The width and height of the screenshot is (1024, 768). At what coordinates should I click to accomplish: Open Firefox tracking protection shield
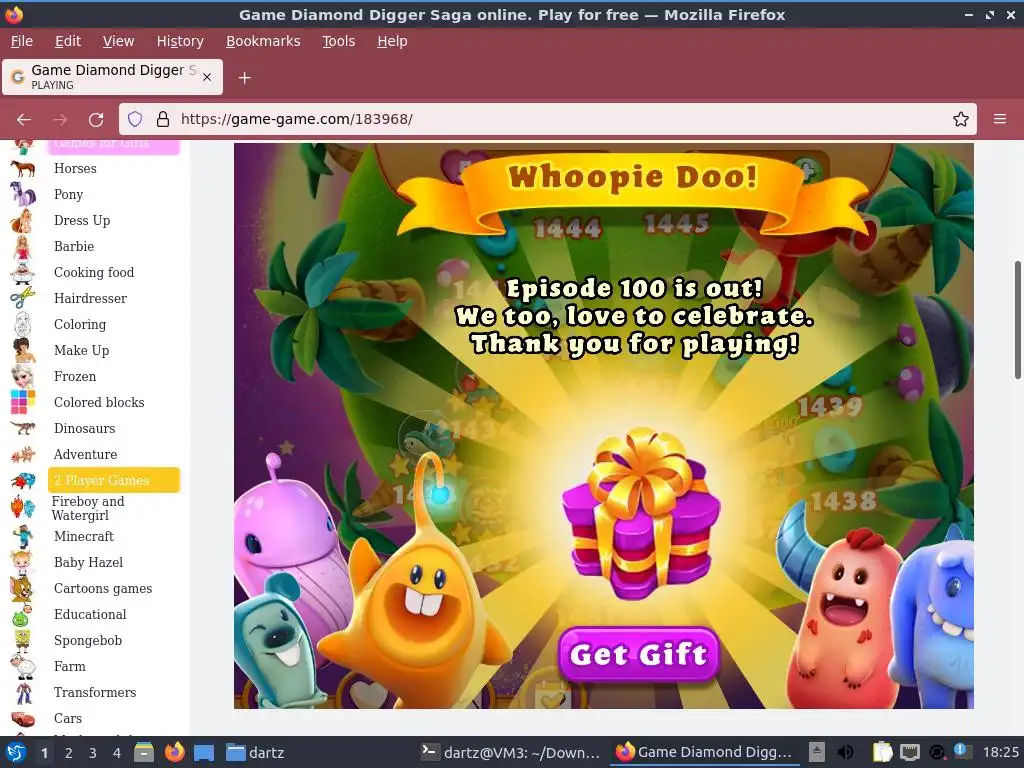(135, 119)
